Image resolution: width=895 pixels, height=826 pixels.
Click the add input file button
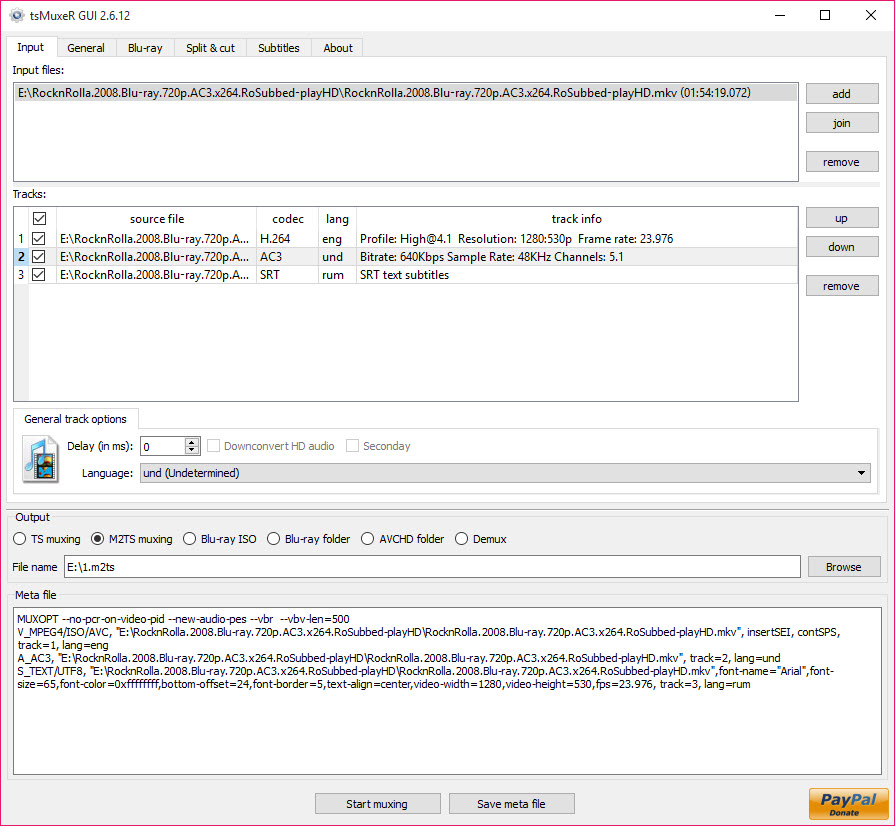click(x=841, y=94)
